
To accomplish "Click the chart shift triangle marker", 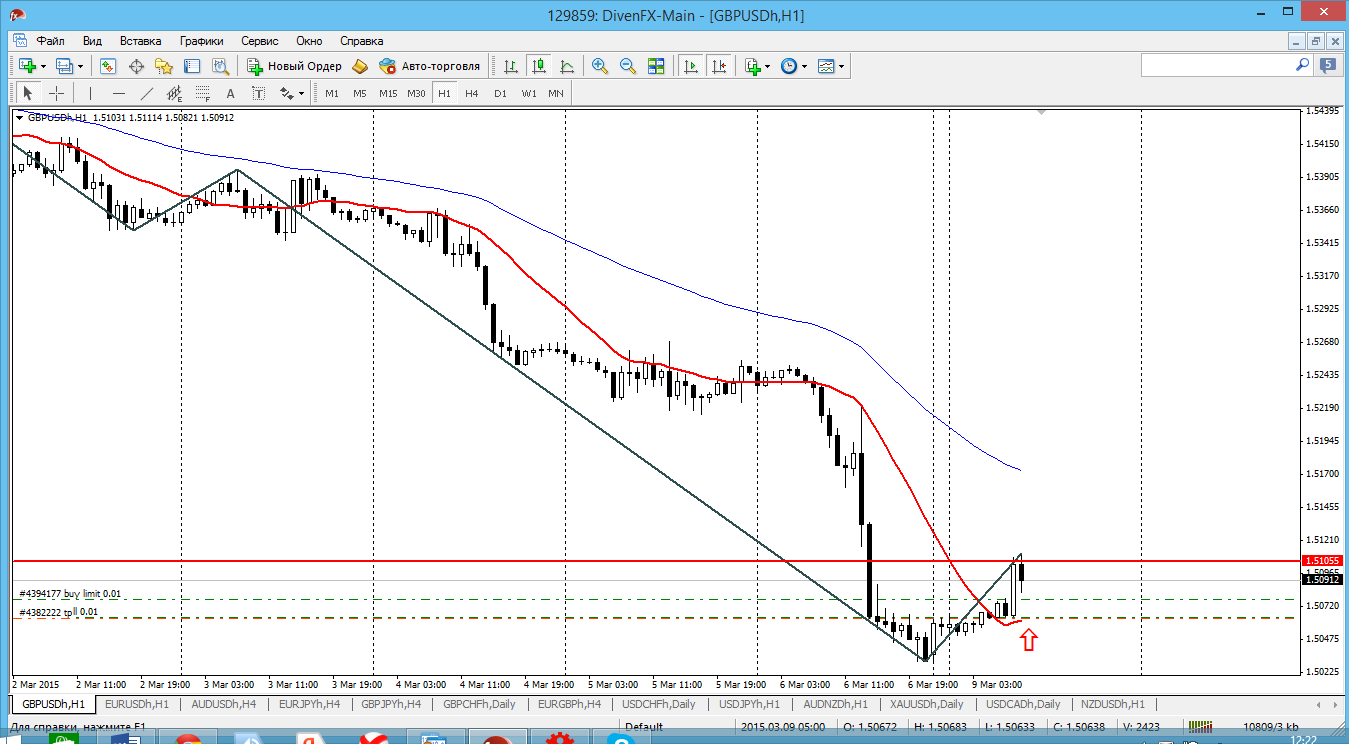I will tap(1041, 113).
